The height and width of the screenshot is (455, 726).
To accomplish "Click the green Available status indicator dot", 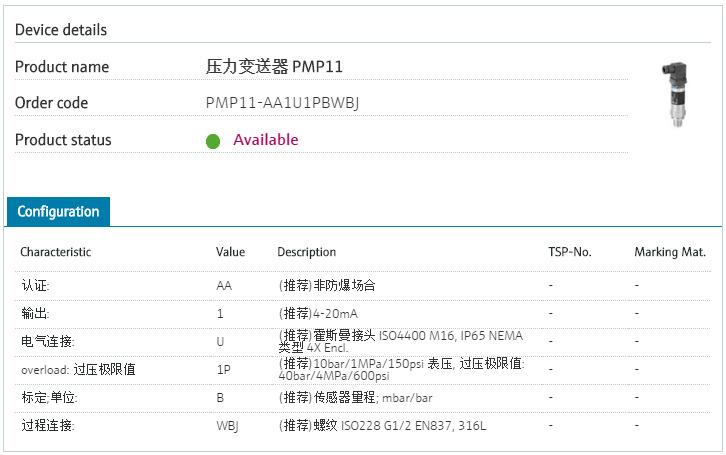I will (x=212, y=141).
